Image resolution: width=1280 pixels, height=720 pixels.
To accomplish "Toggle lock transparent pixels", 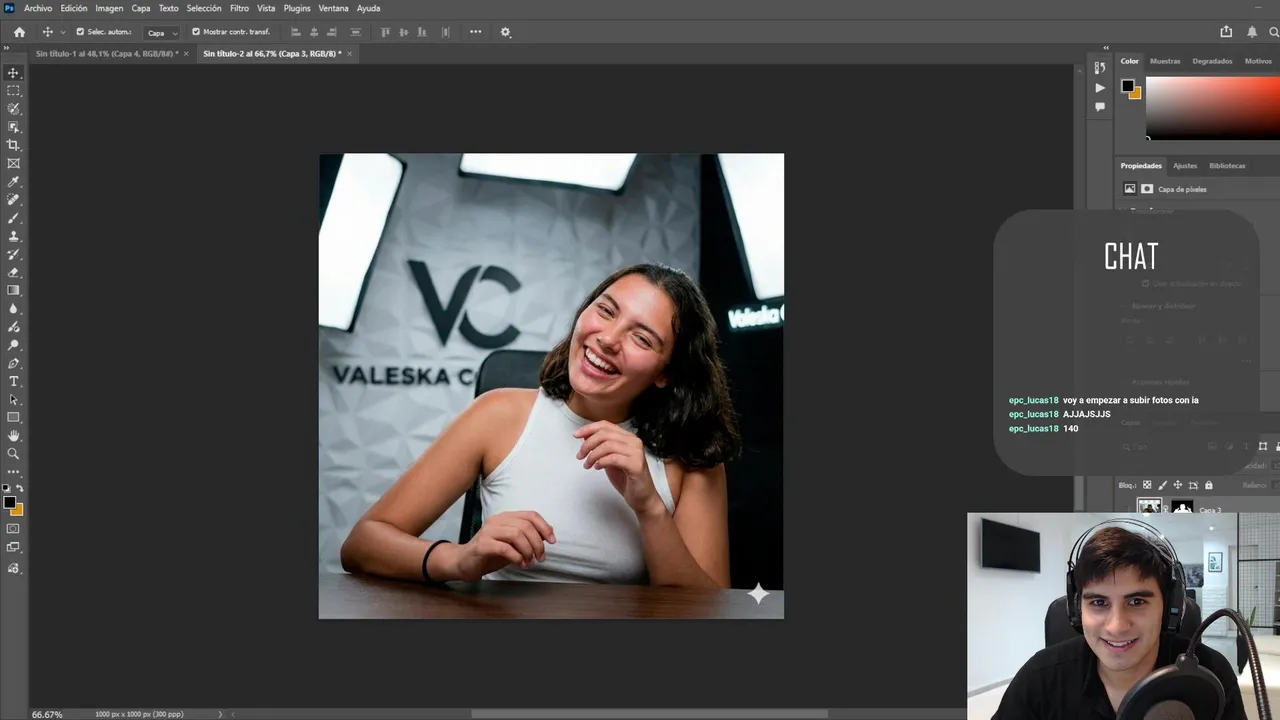I will tap(1147, 485).
